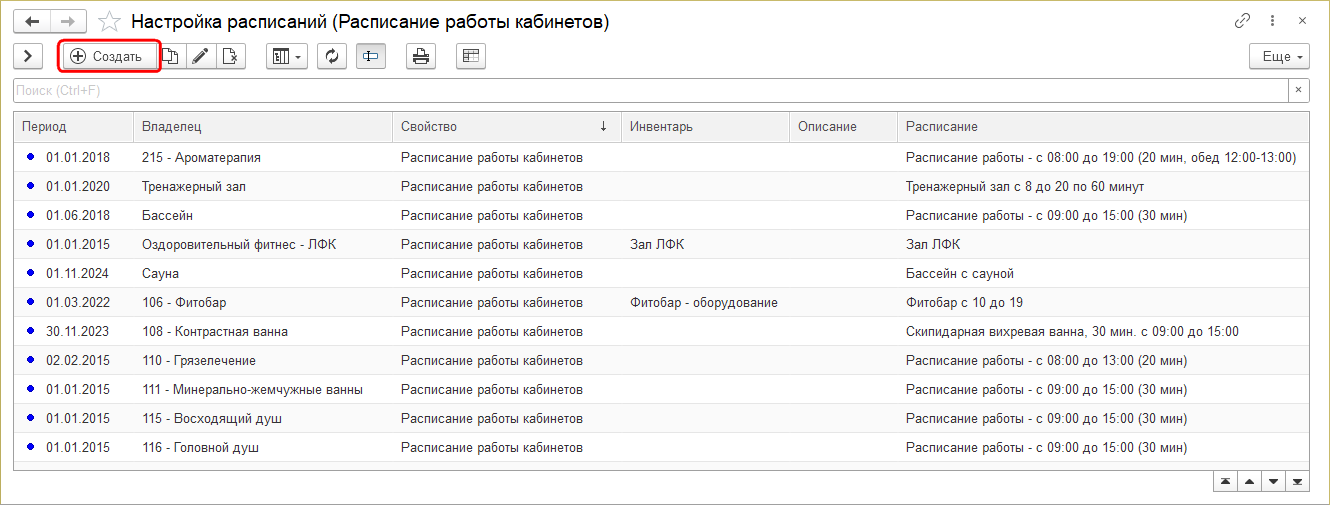Refresh the schedule list
The width and height of the screenshot is (1330, 505).
pos(331,57)
